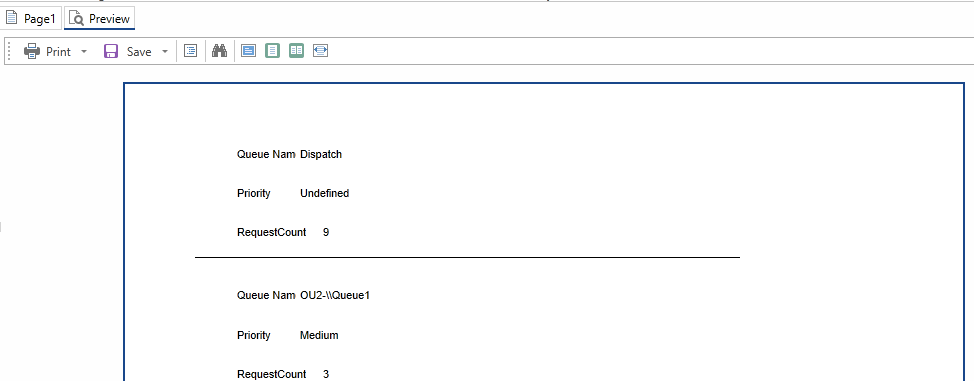Click the Undefined priority value
Viewport: 974px width, 381px height.
pyautogui.click(x=324, y=193)
